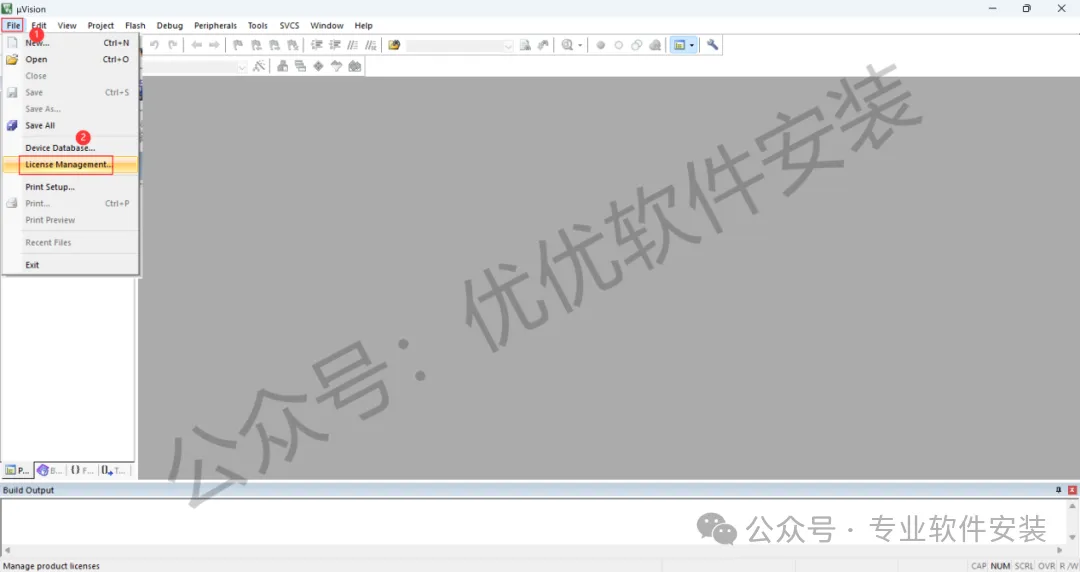Click the Undo toolbar icon
This screenshot has height=572, width=1080.
[154, 45]
